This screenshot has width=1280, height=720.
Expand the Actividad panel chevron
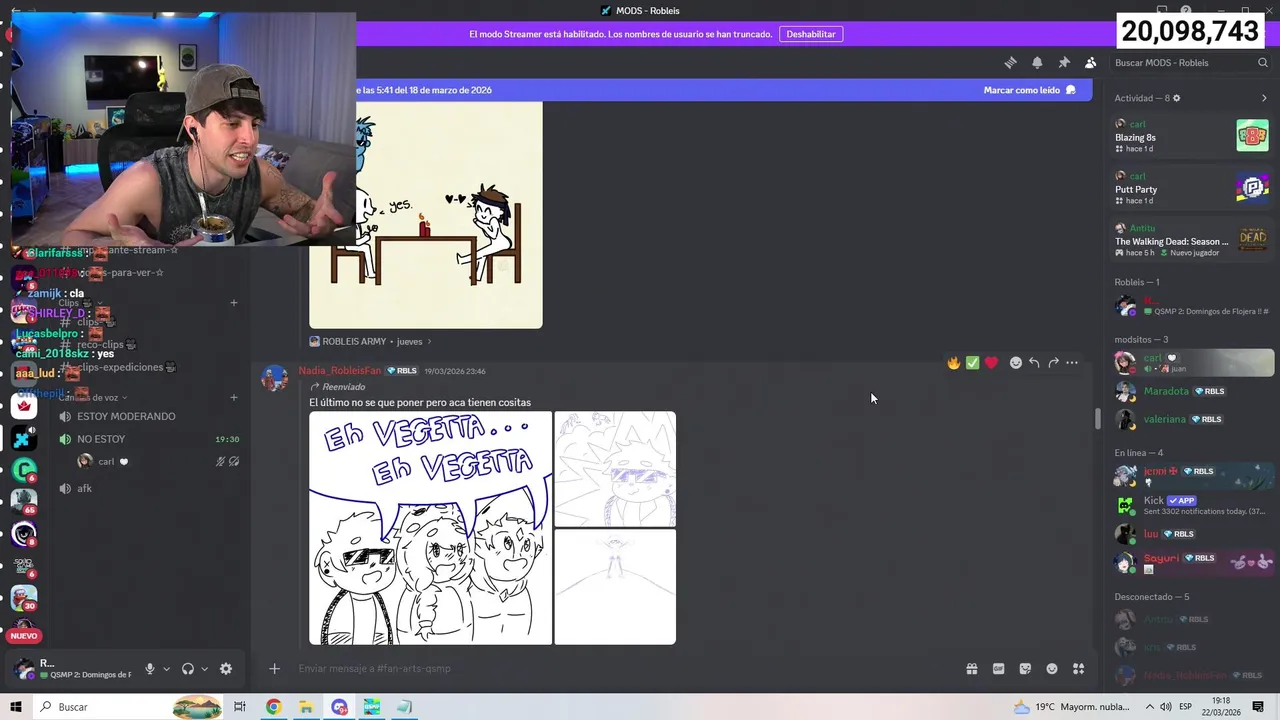pyautogui.click(x=1264, y=98)
